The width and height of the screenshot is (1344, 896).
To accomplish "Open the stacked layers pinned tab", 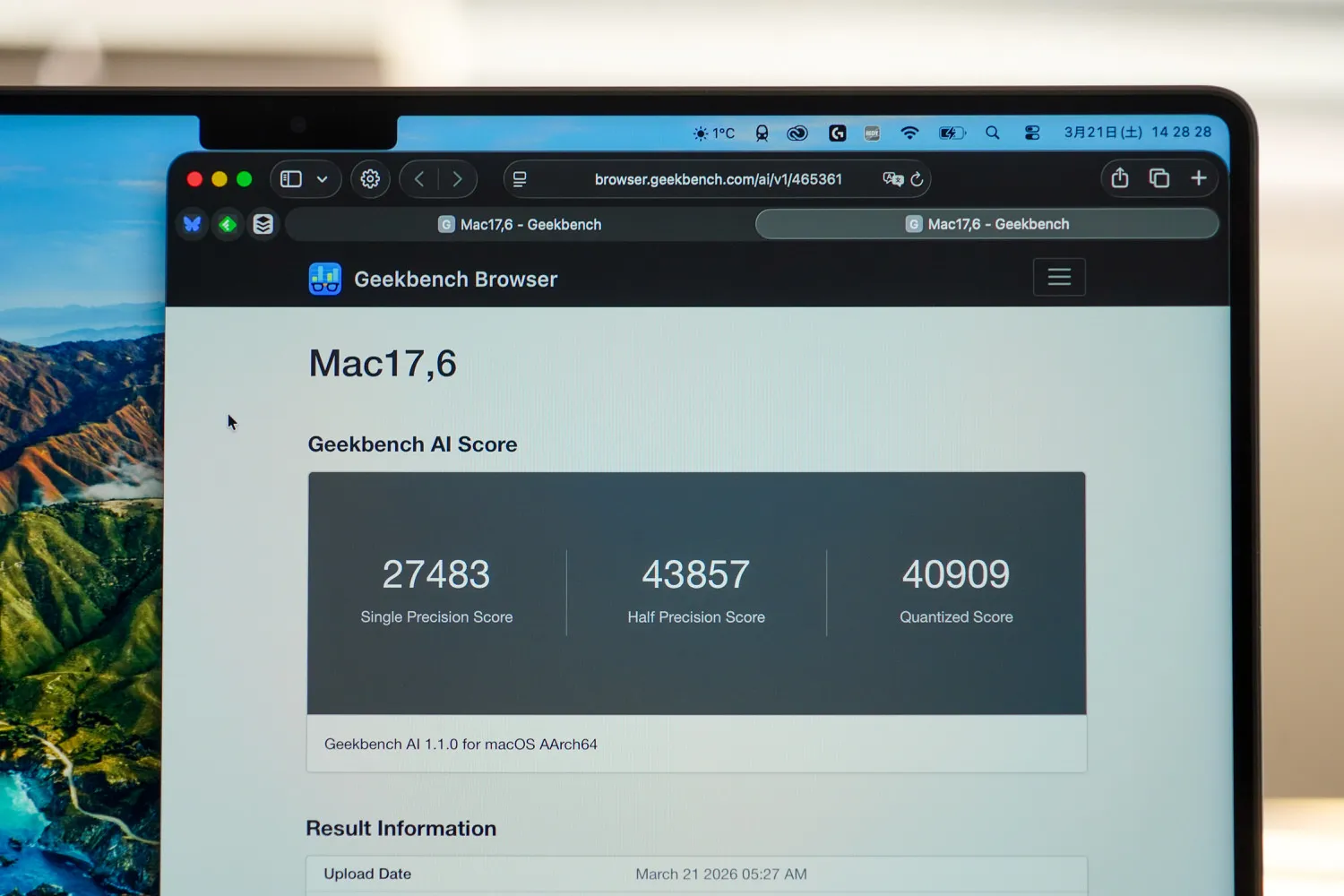I will [x=263, y=224].
